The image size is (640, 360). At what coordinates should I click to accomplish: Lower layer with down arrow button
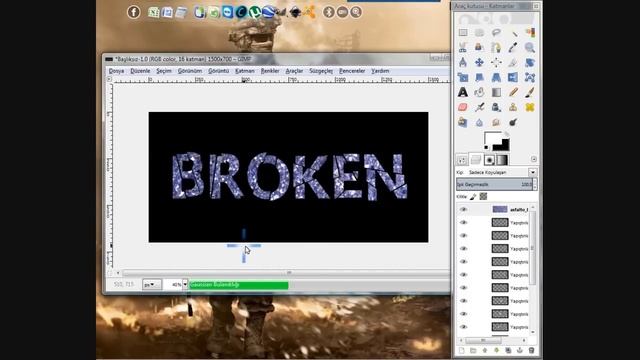496,351
